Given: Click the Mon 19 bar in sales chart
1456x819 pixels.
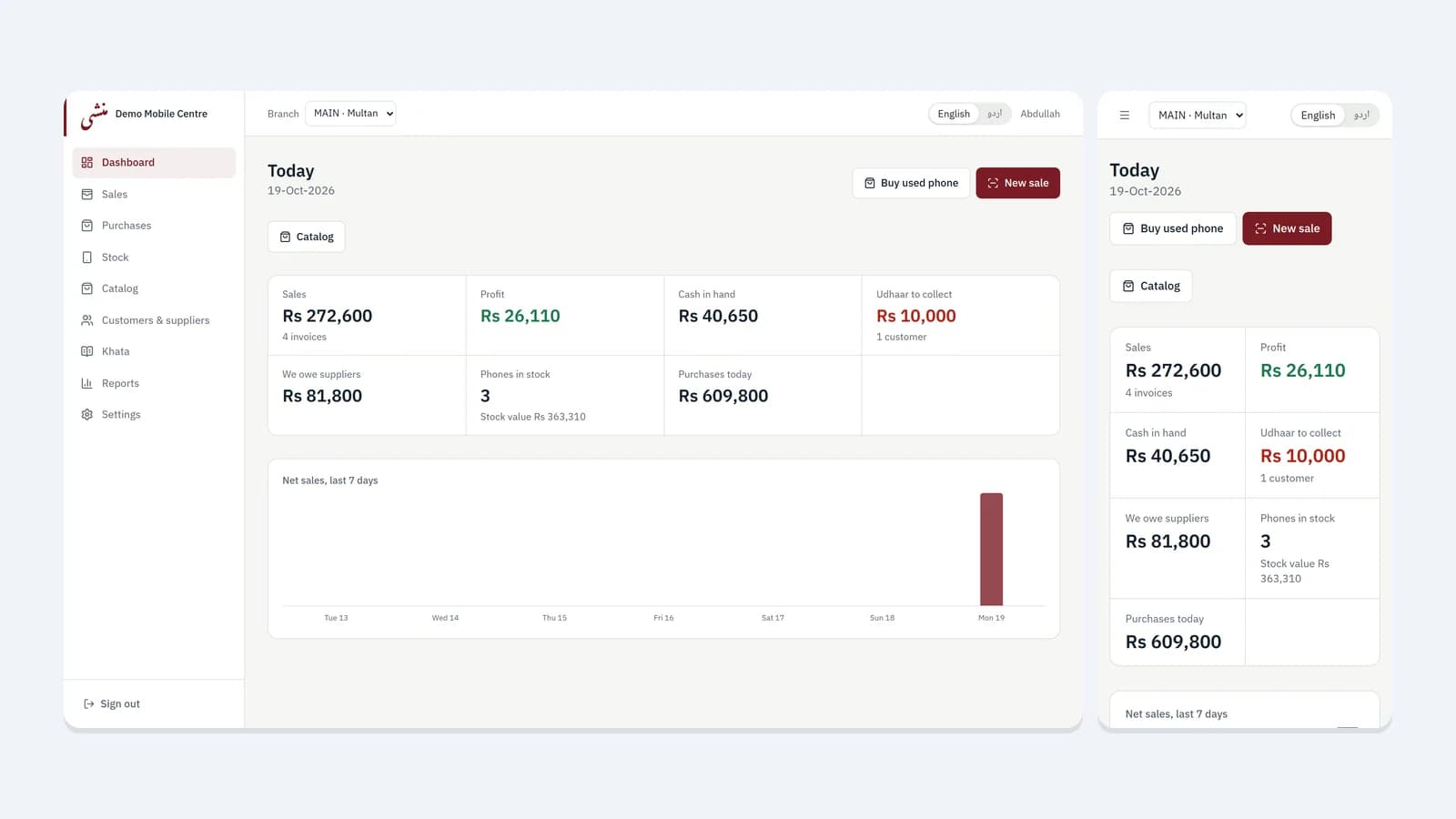Looking at the screenshot, I should pos(991,550).
